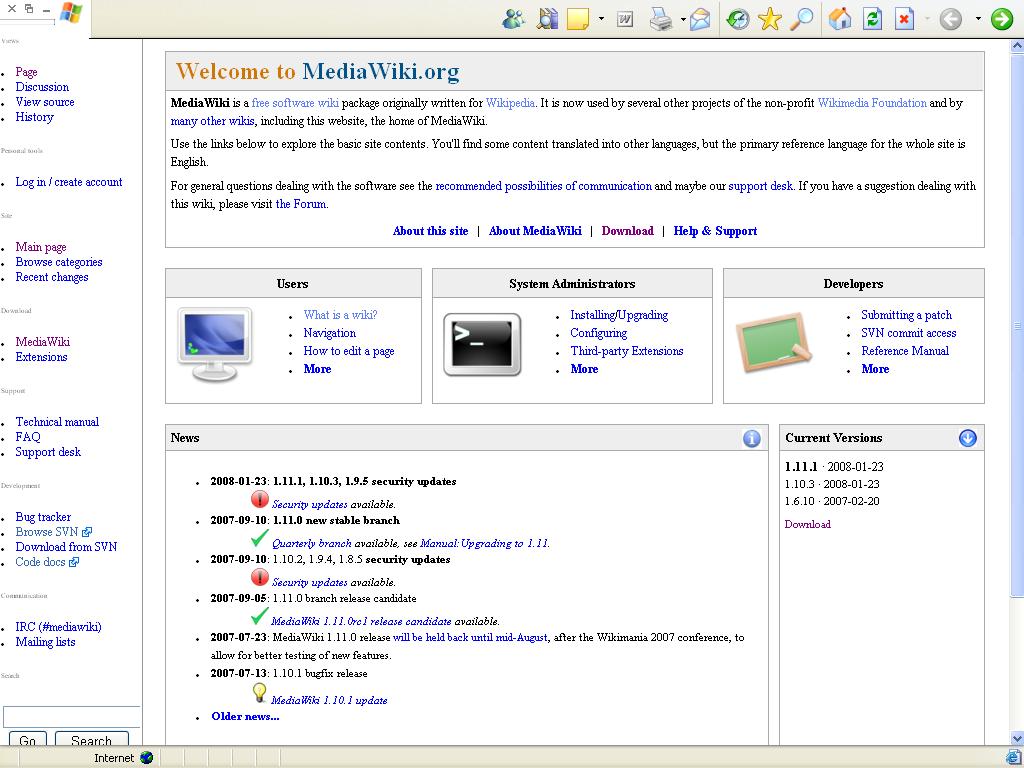Click the Users monitor image
Image resolution: width=1024 pixels, height=768 pixels.
[215, 343]
